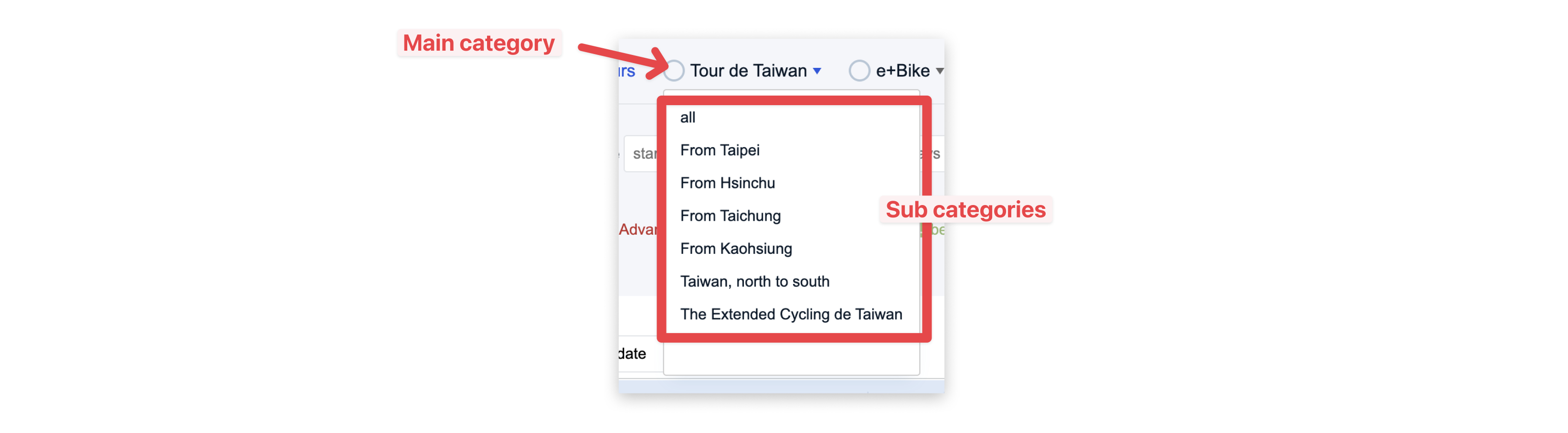This screenshot has width=1568, height=433.
Task: Open the blue link left of Tour de Taiwan
Action: (x=627, y=72)
